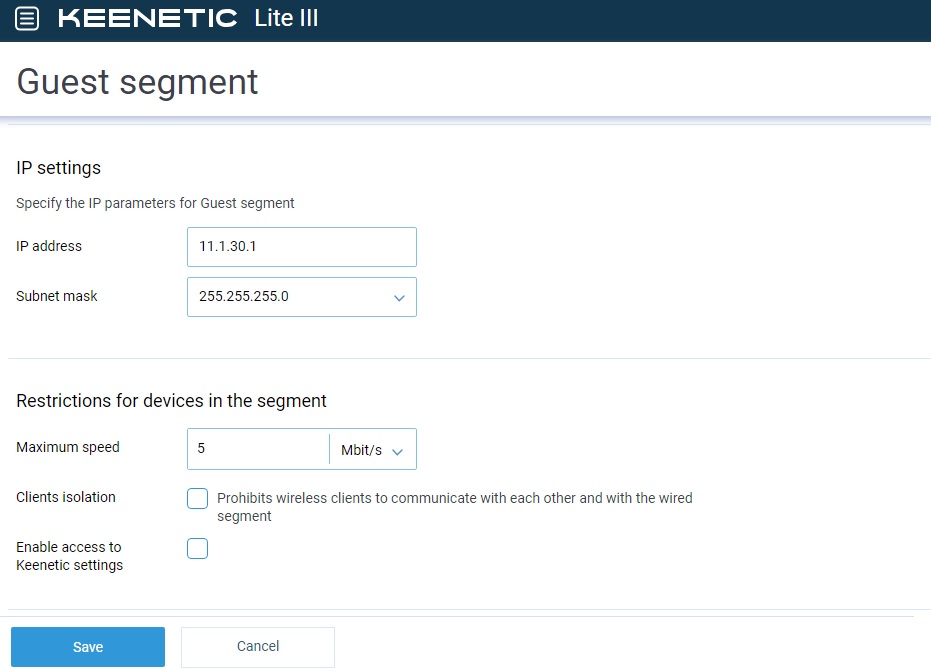Enable the Clients isolation checkbox

click(x=198, y=498)
